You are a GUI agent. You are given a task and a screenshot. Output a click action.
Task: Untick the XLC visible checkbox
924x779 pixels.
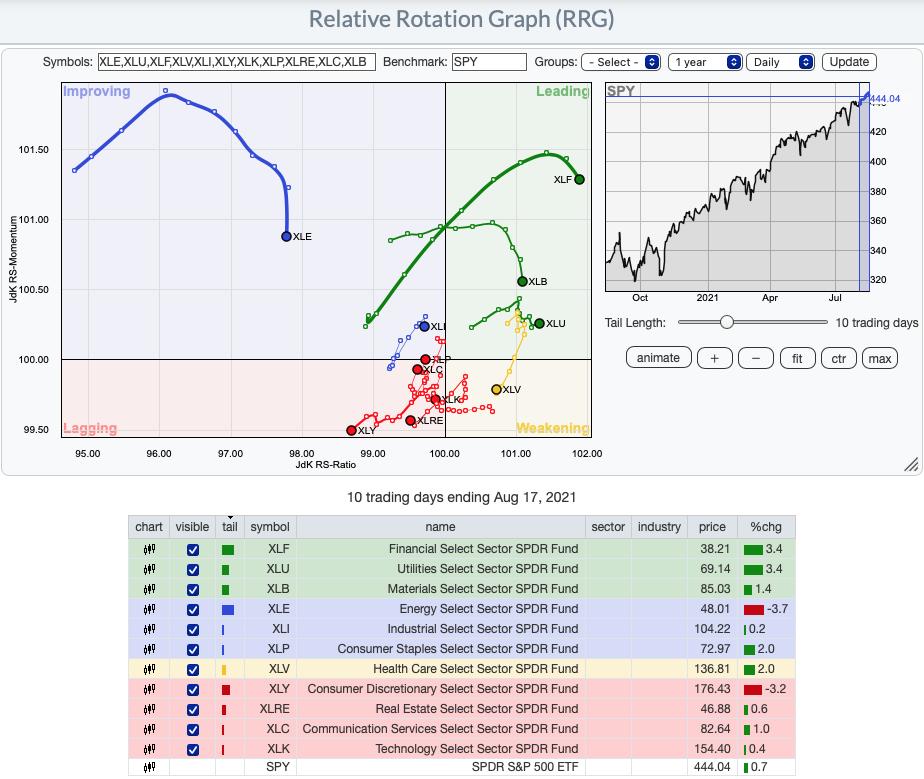click(193, 730)
